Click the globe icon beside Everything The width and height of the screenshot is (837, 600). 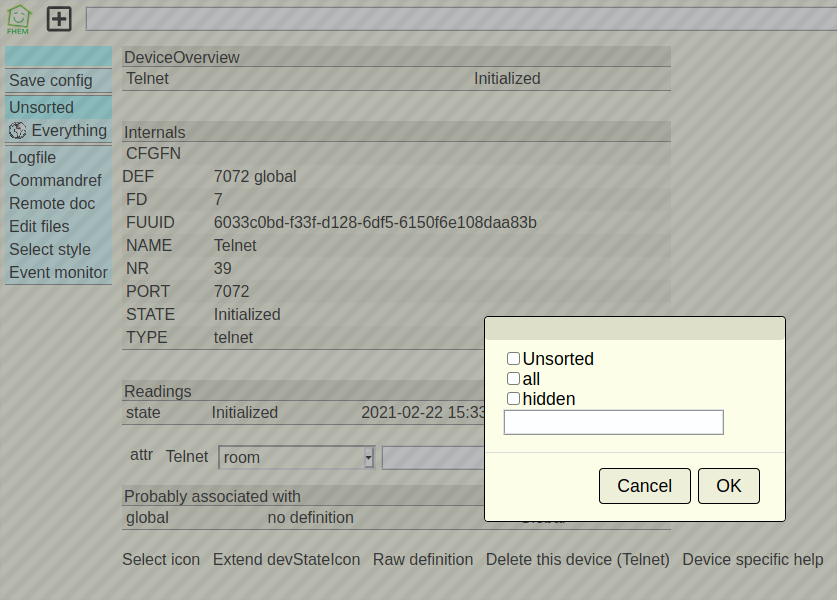[17, 130]
